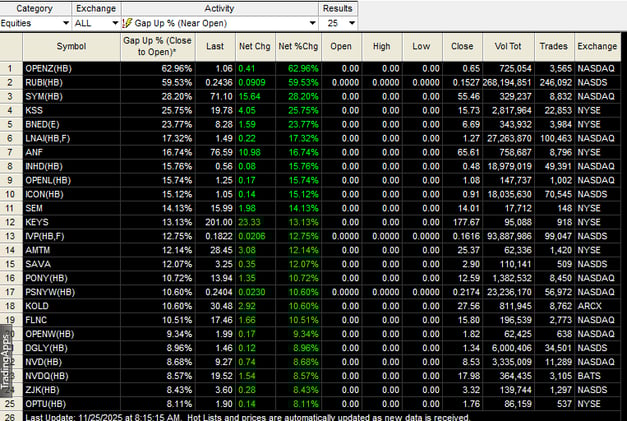Click OPENZ net percent change 62.96%
Viewport: 627px width, 421px height.
303,68
